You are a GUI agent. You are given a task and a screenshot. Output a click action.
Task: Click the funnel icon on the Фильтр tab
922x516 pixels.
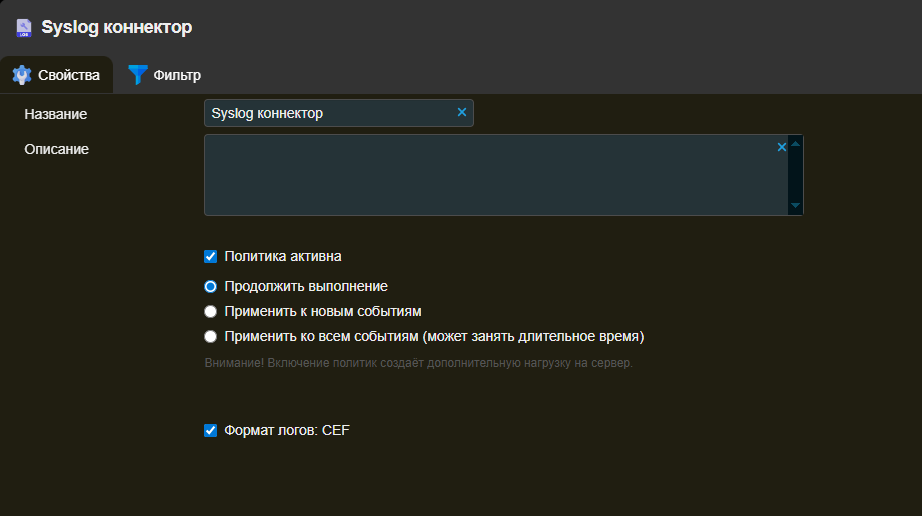[138, 75]
